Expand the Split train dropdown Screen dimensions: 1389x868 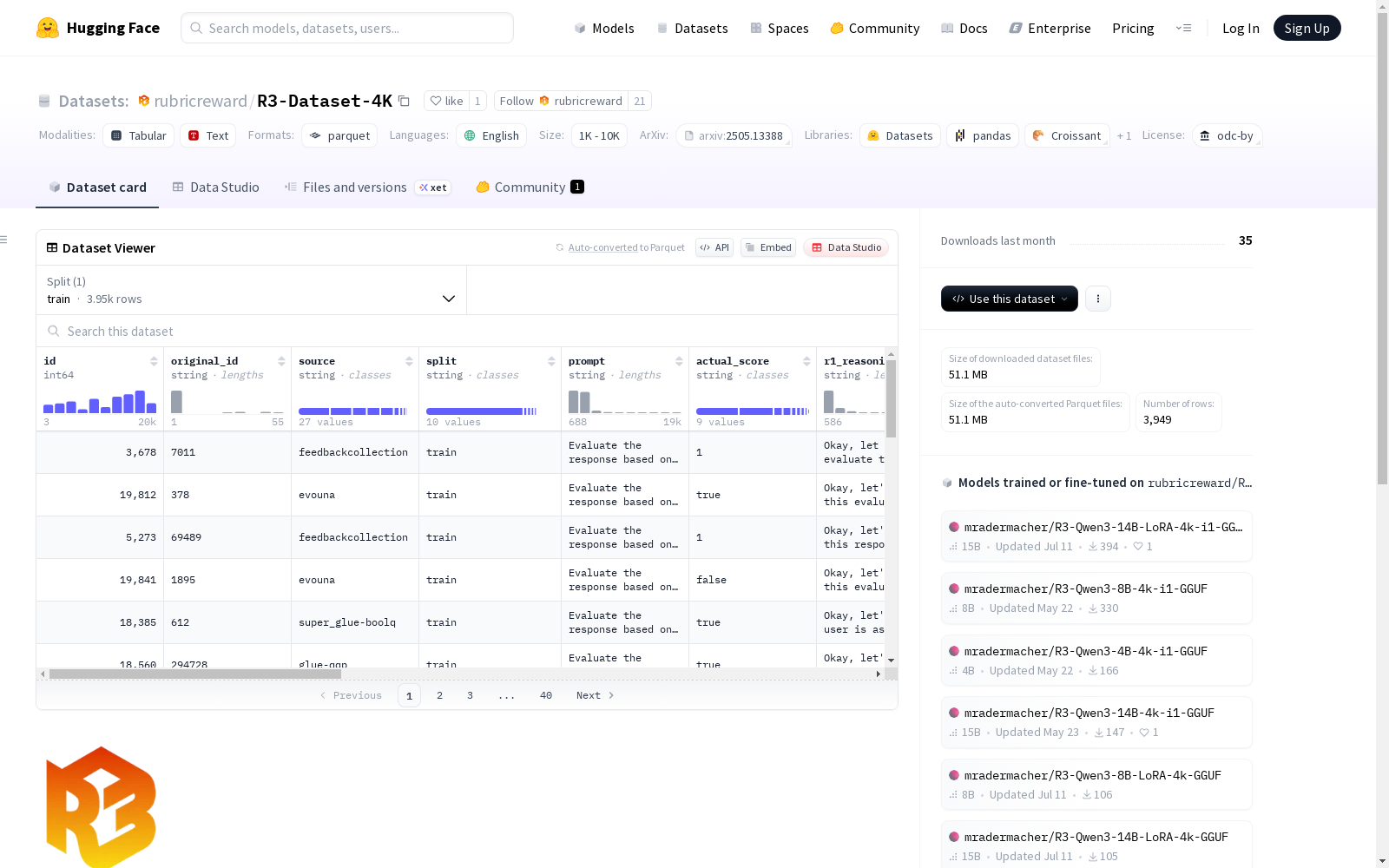point(252,290)
